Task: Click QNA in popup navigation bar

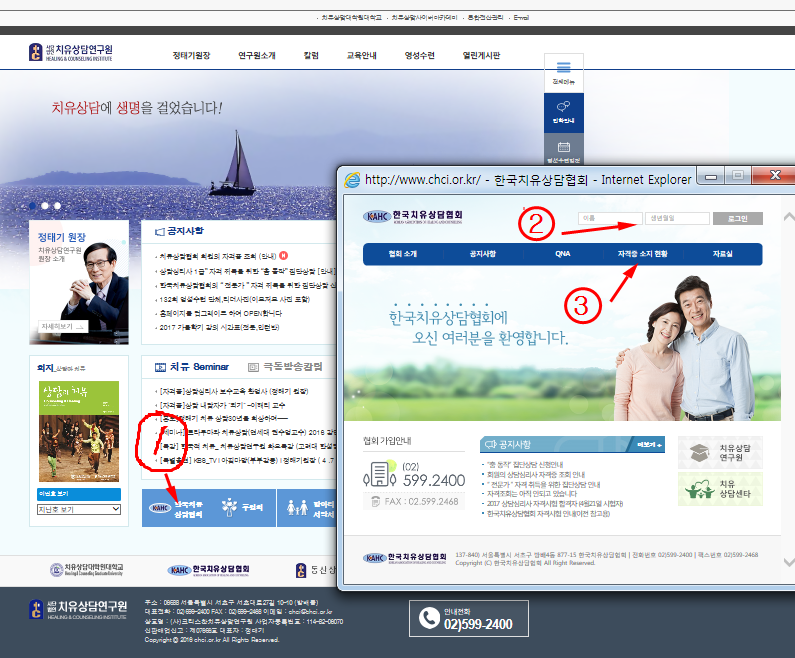Action: (x=563, y=253)
